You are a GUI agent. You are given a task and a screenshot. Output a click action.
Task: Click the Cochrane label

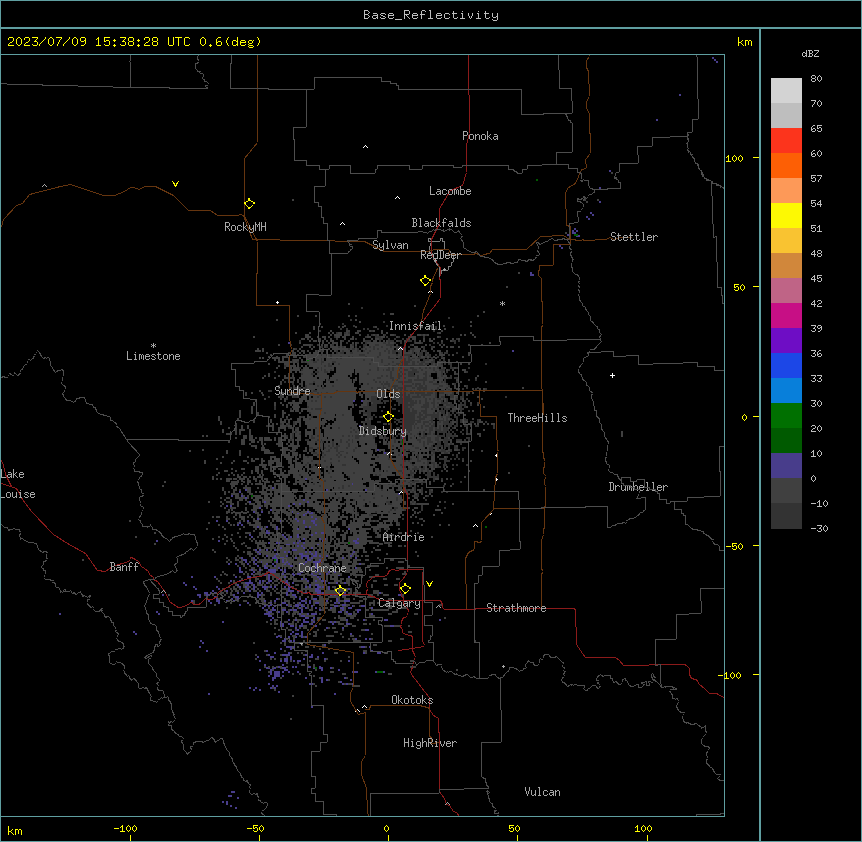coord(322,568)
